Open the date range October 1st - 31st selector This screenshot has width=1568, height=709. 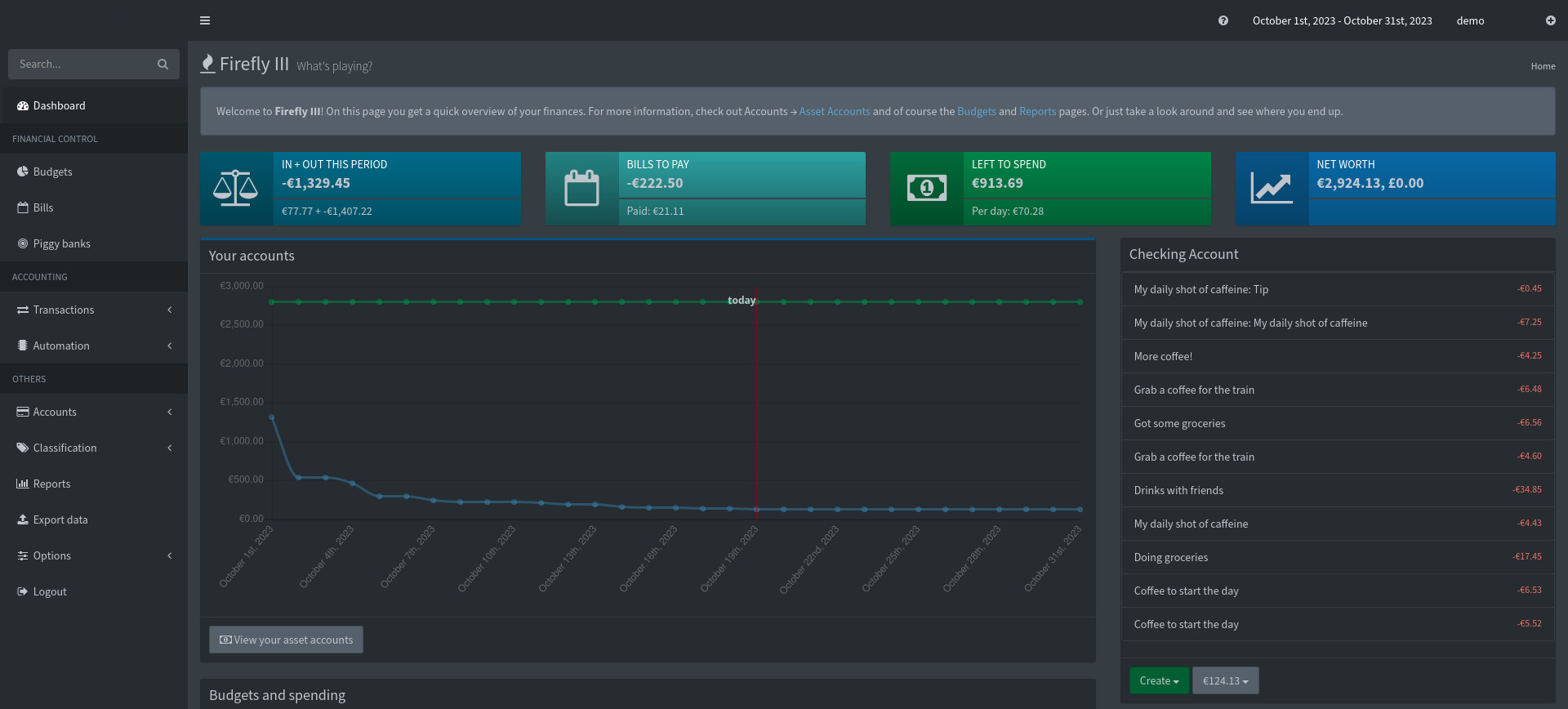click(1342, 20)
